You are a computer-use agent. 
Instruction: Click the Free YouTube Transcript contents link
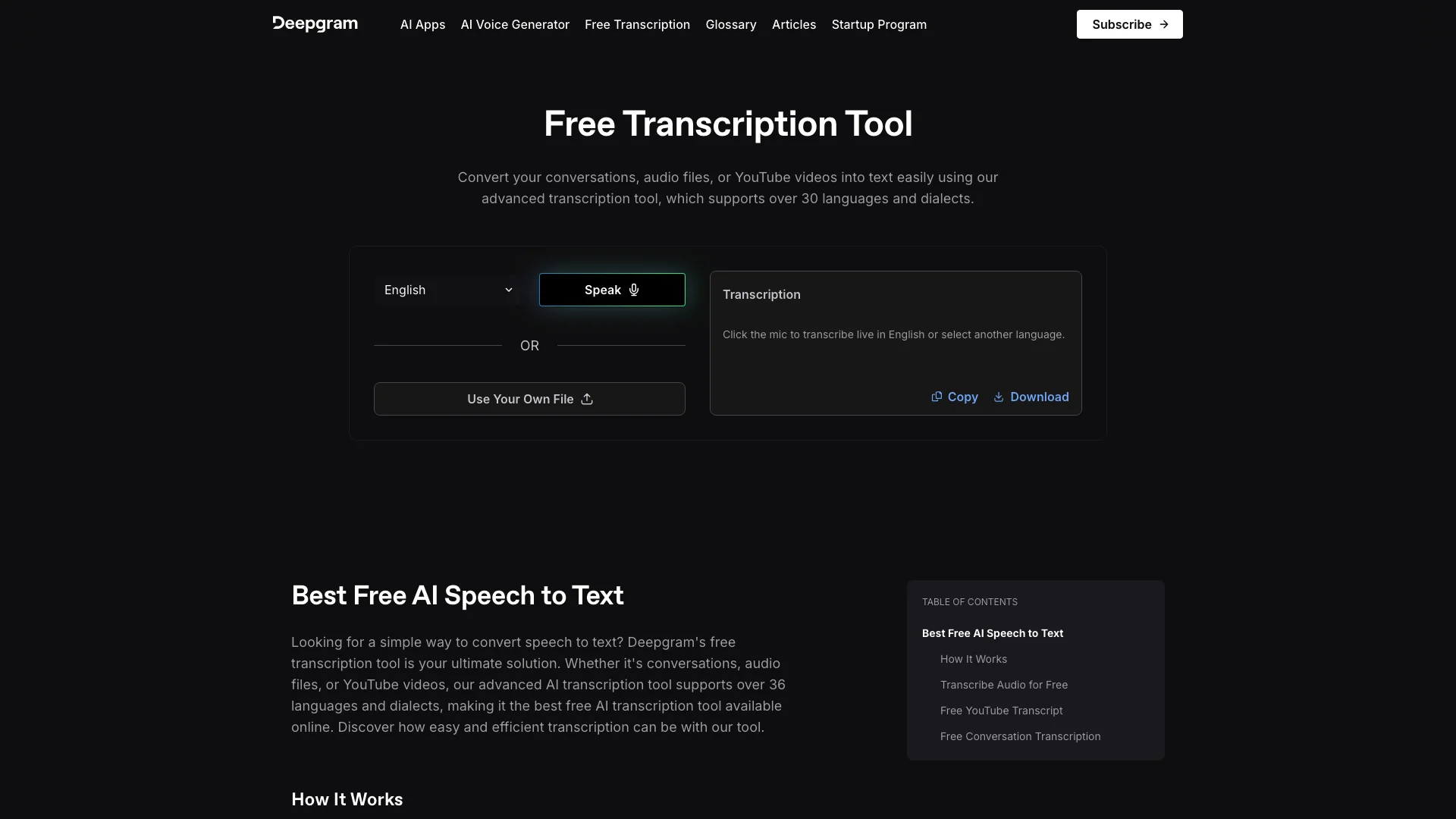pyautogui.click(x=1001, y=711)
